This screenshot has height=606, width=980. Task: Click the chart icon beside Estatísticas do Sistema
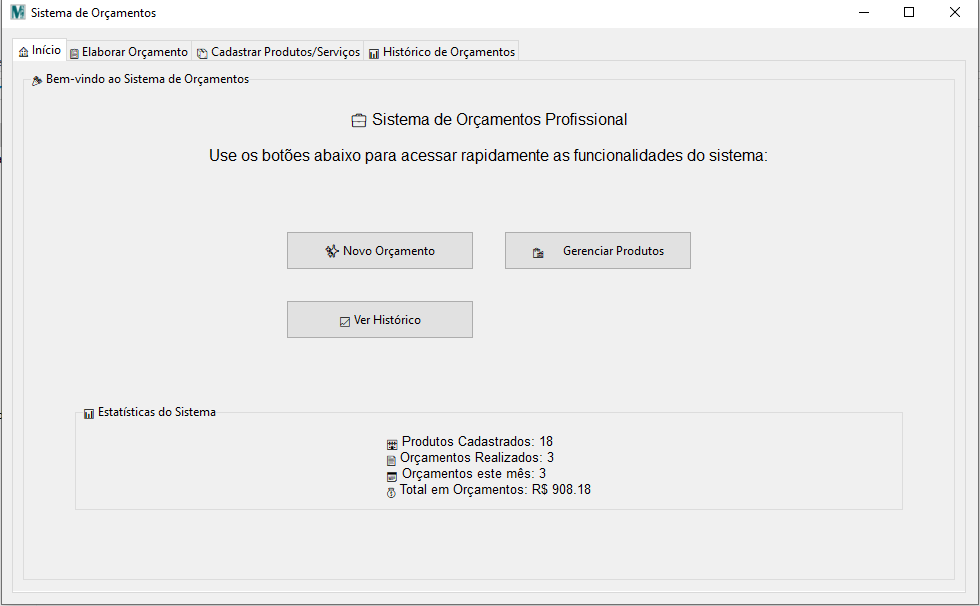(x=89, y=413)
